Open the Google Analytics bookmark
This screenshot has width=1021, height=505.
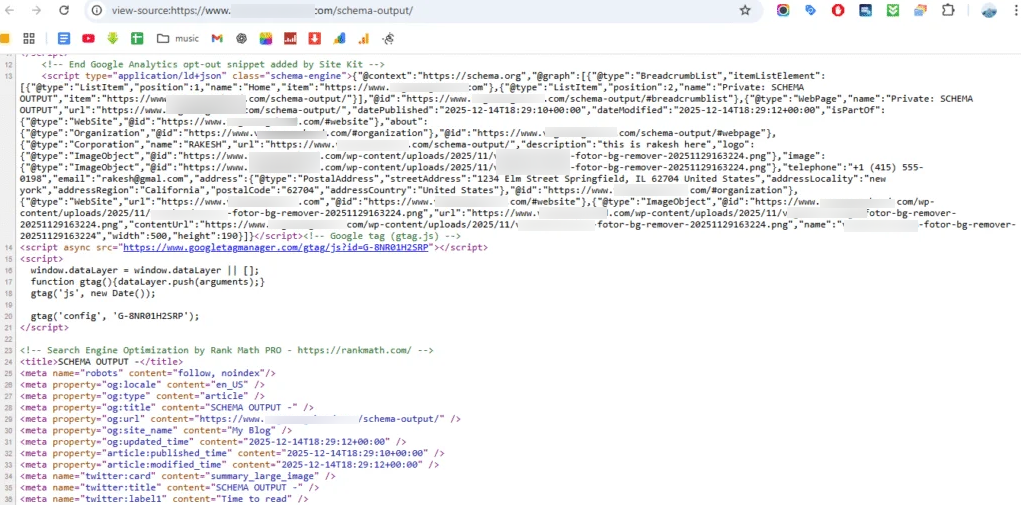[x=364, y=38]
